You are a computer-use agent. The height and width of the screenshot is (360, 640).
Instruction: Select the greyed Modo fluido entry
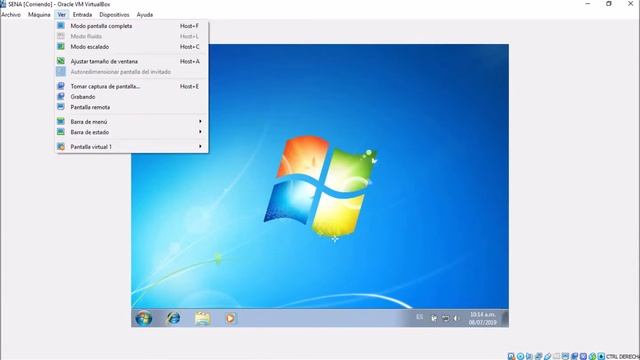coord(131,36)
